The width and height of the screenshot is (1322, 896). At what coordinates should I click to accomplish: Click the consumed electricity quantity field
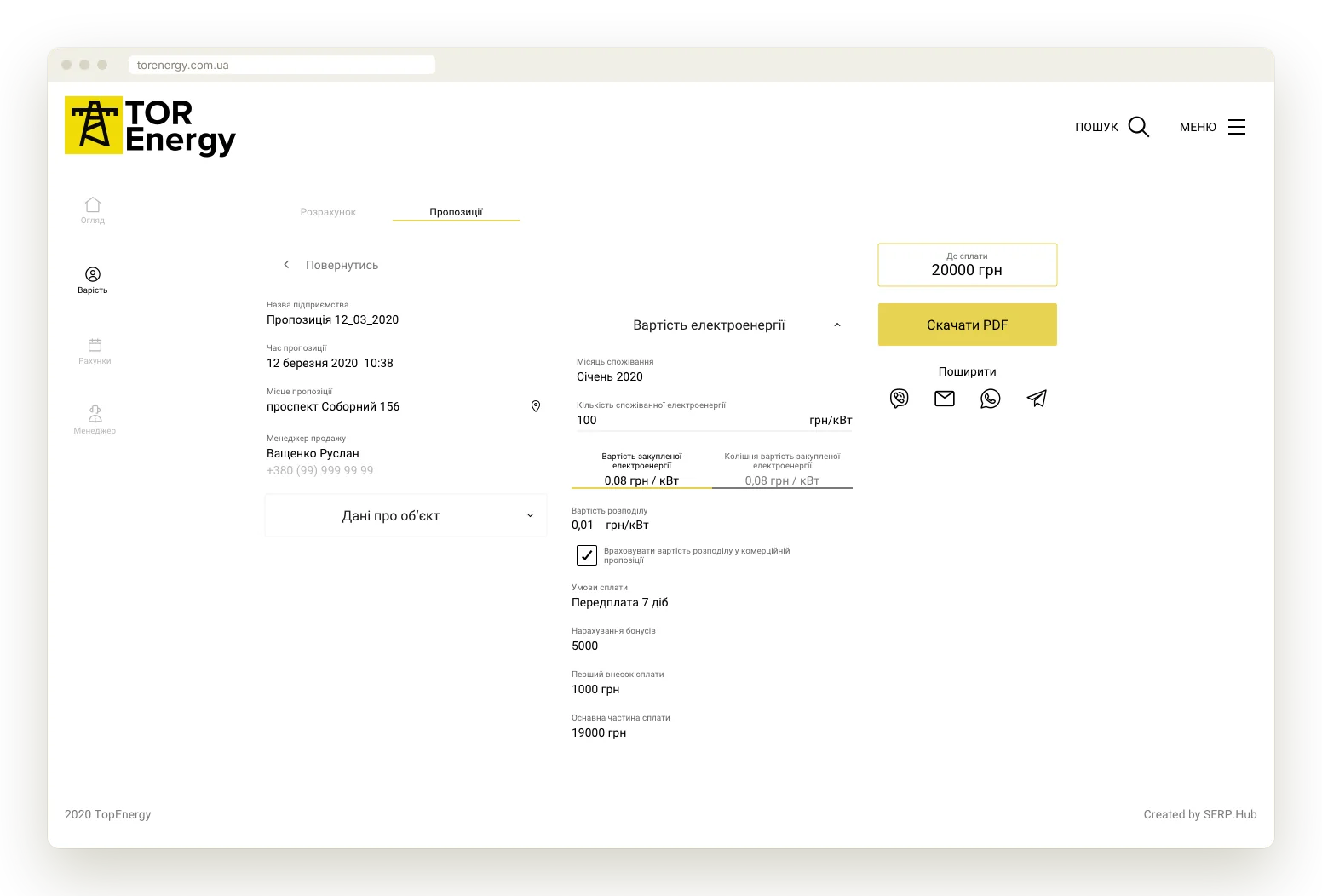click(715, 420)
